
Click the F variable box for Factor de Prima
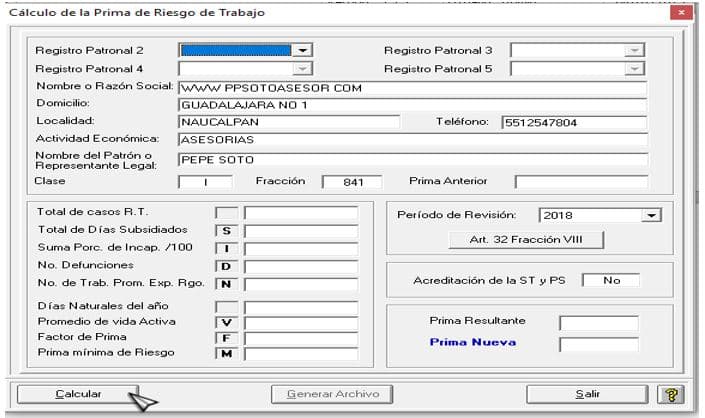click(227, 338)
